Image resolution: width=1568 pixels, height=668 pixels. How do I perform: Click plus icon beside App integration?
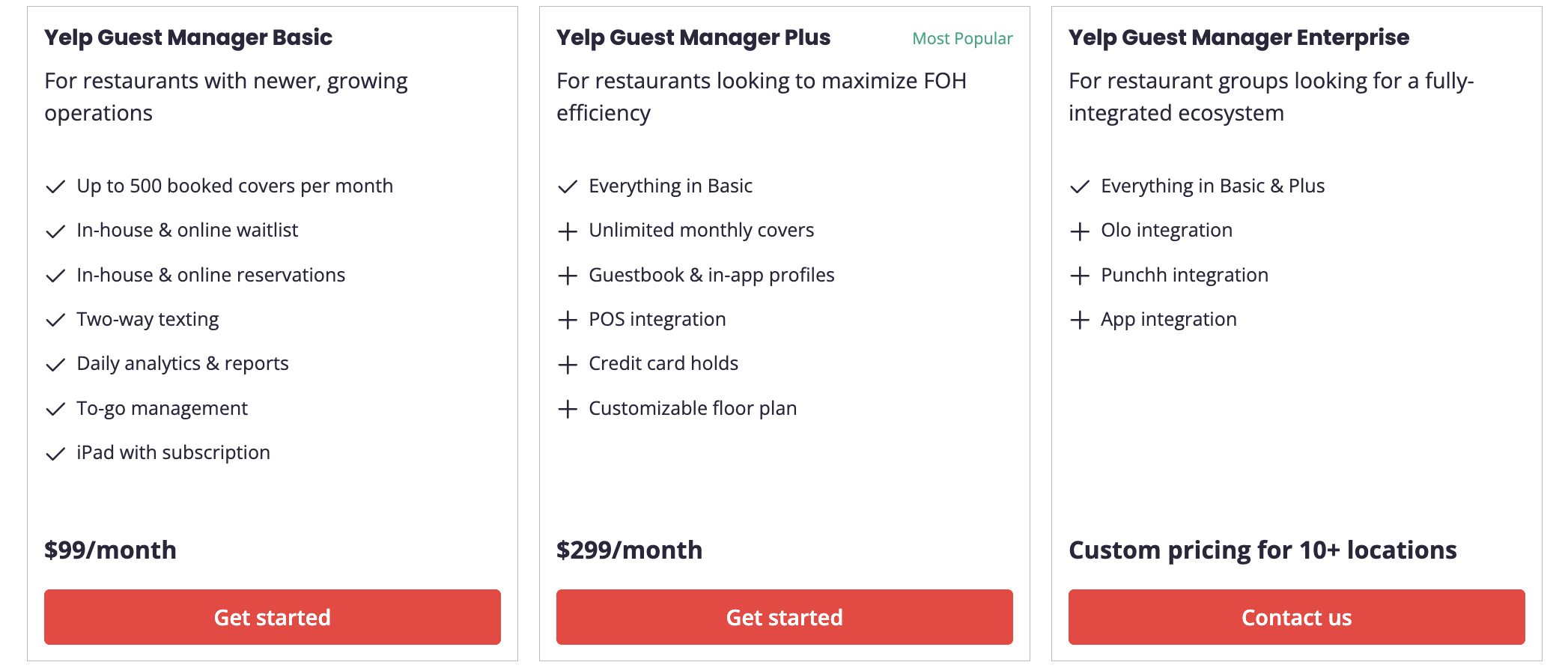pyautogui.click(x=1080, y=321)
